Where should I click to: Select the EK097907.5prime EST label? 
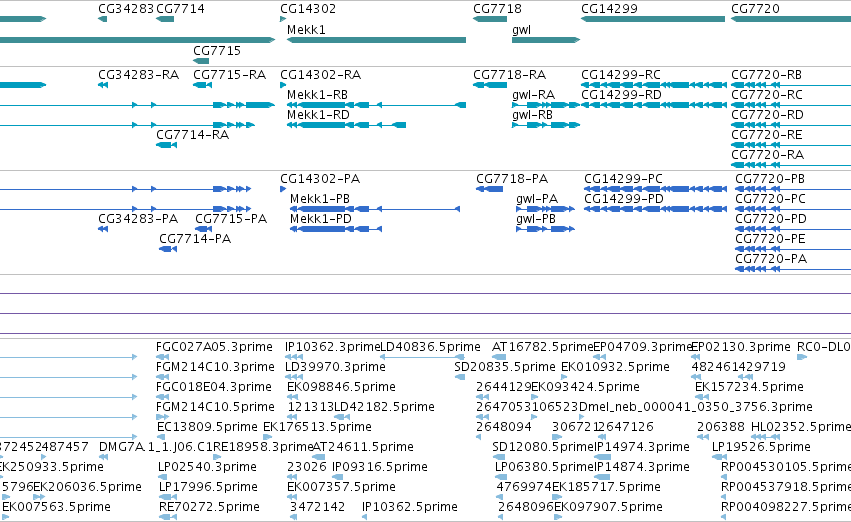pyautogui.click(x=608, y=508)
